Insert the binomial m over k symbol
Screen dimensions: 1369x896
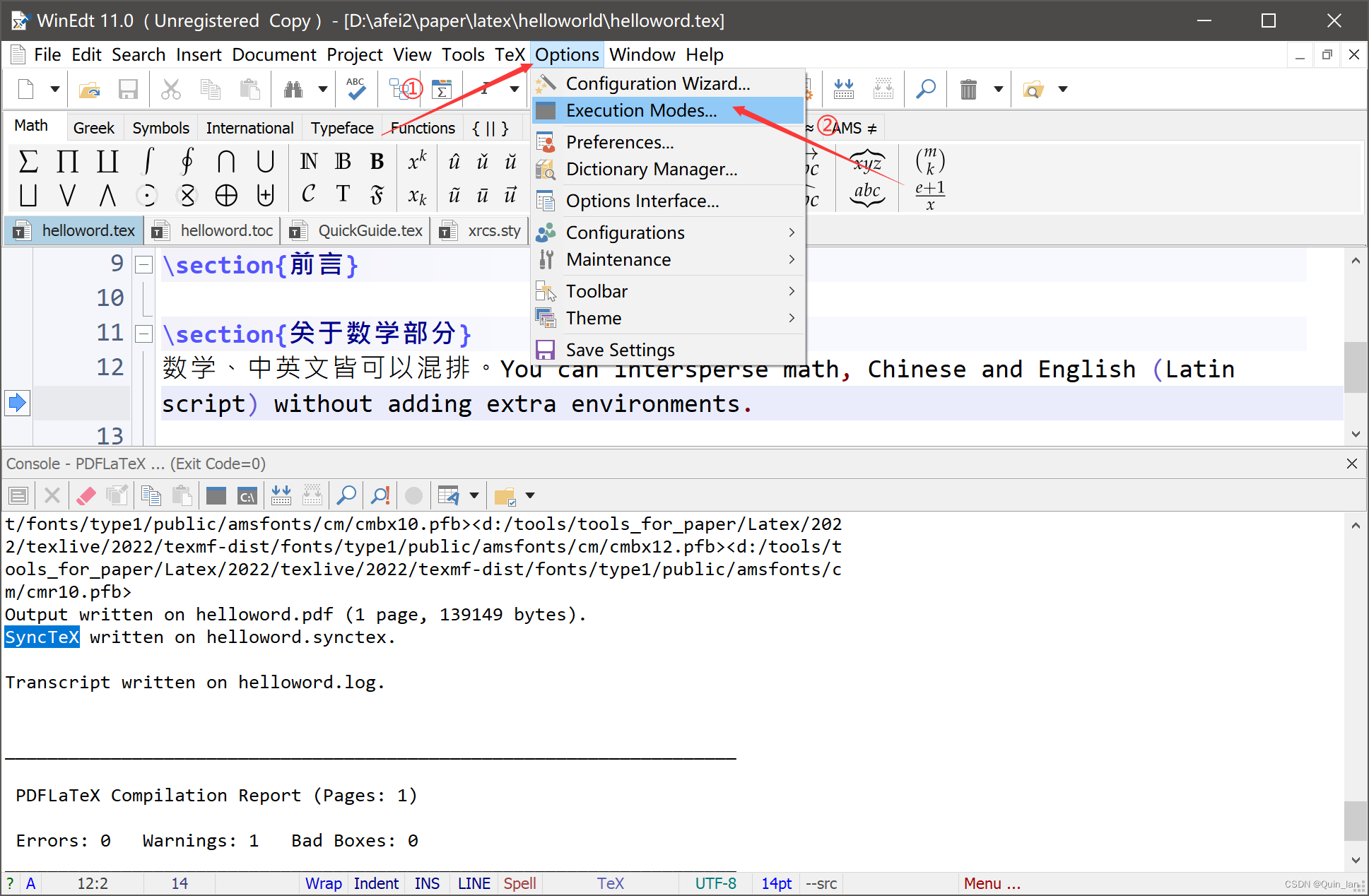pyautogui.click(x=930, y=162)
